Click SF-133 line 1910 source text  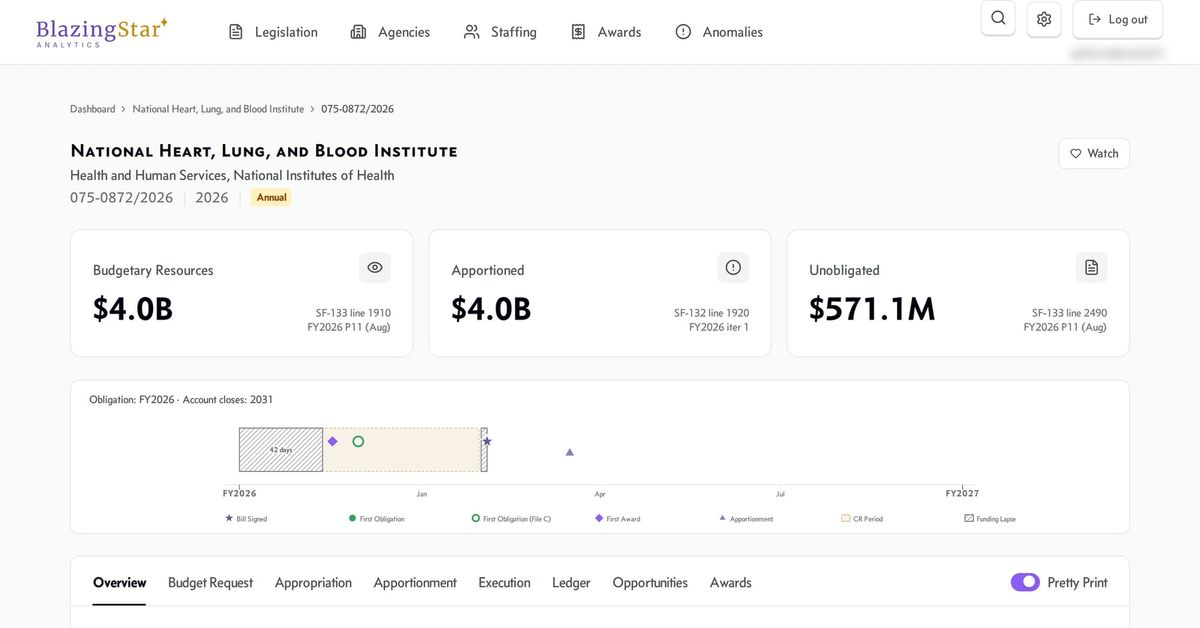(353, 313)
